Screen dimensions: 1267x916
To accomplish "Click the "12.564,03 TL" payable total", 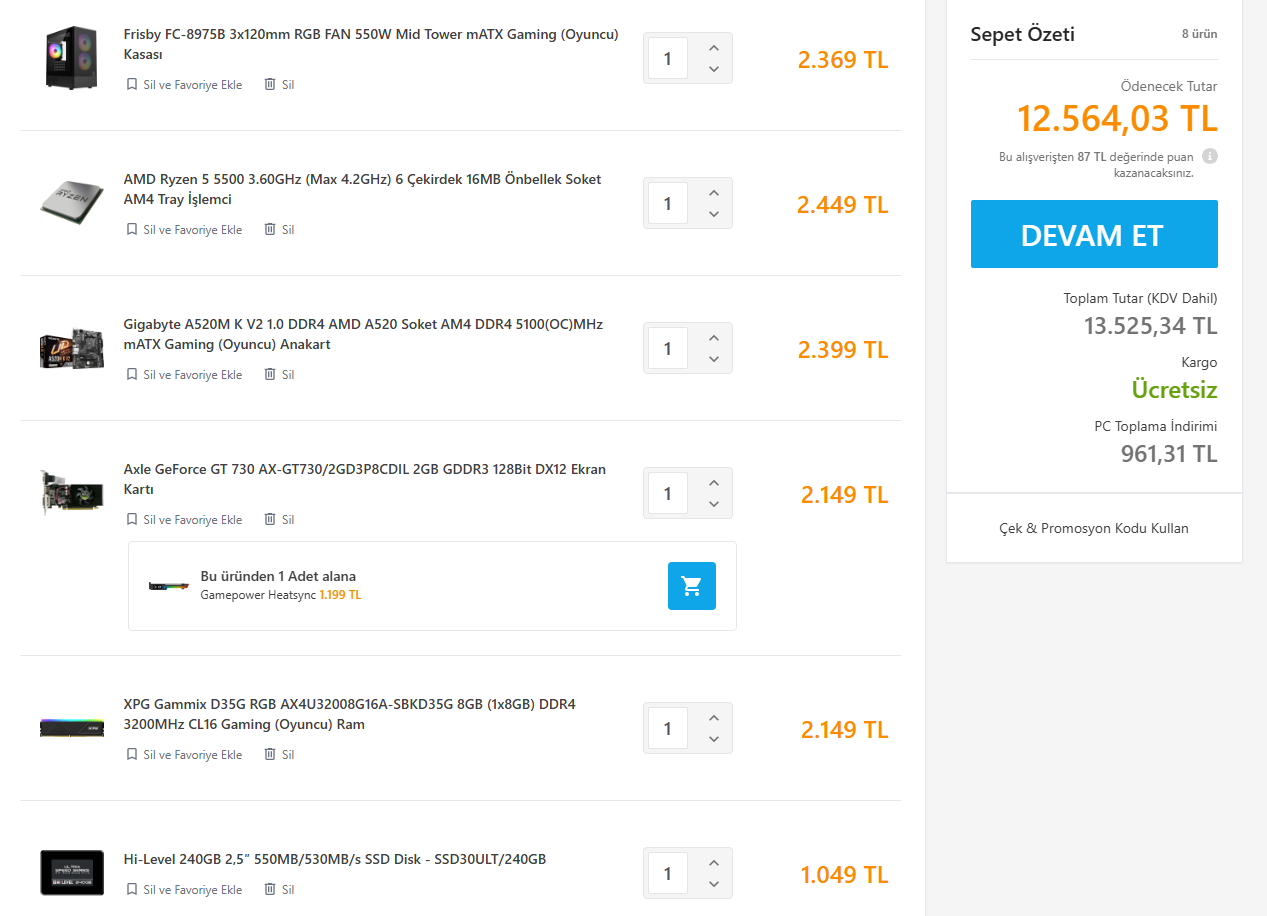I will (1117, 119).
